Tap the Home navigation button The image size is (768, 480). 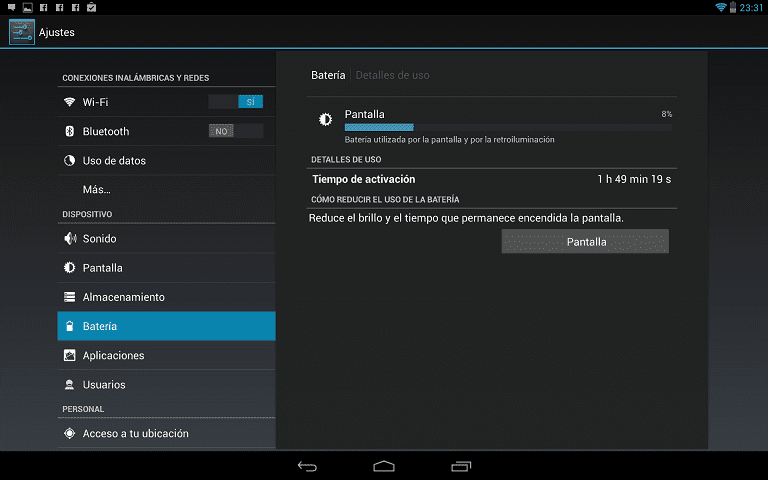click(384, 466)
